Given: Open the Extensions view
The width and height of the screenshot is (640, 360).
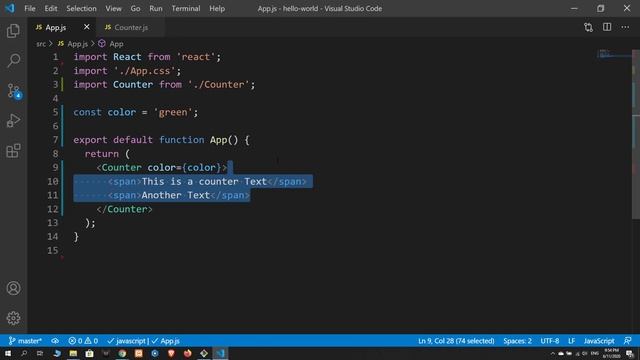Looking at the screenshot, I should (13, 151).
